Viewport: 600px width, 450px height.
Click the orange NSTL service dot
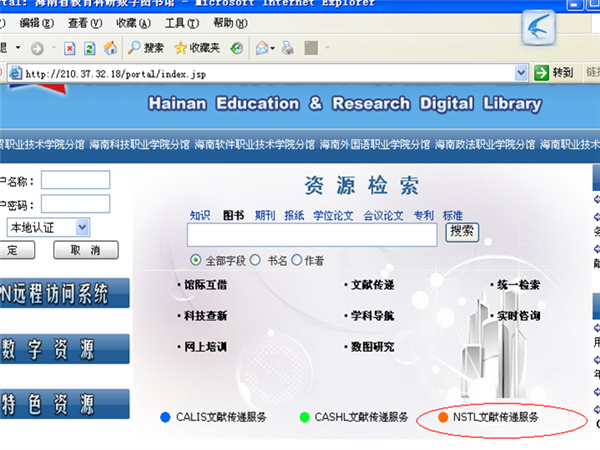pyautogui.click(x=443, y=417)
